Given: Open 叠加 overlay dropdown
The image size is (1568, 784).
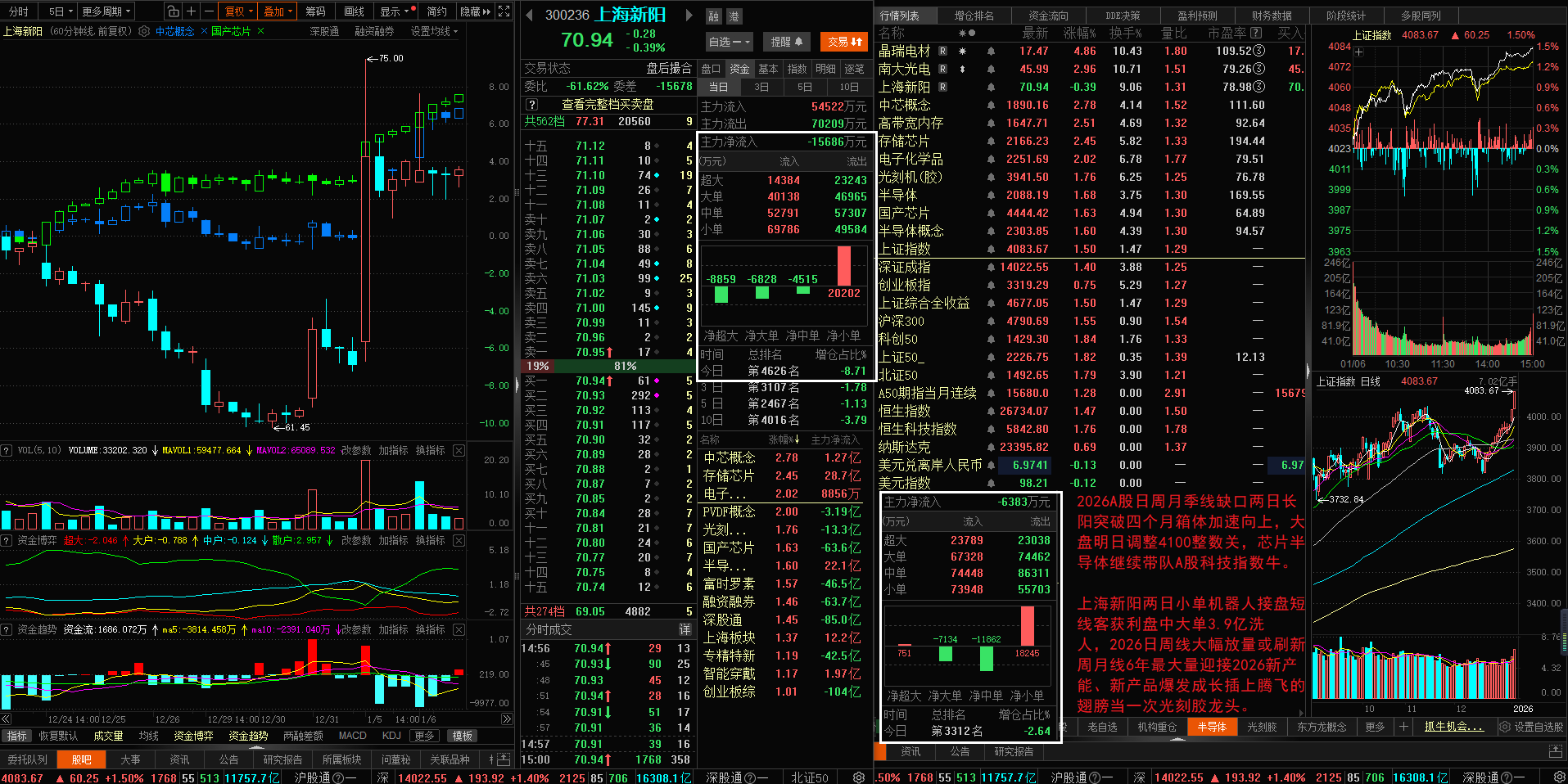Looking at the screenshot, I should coord(278,11).
